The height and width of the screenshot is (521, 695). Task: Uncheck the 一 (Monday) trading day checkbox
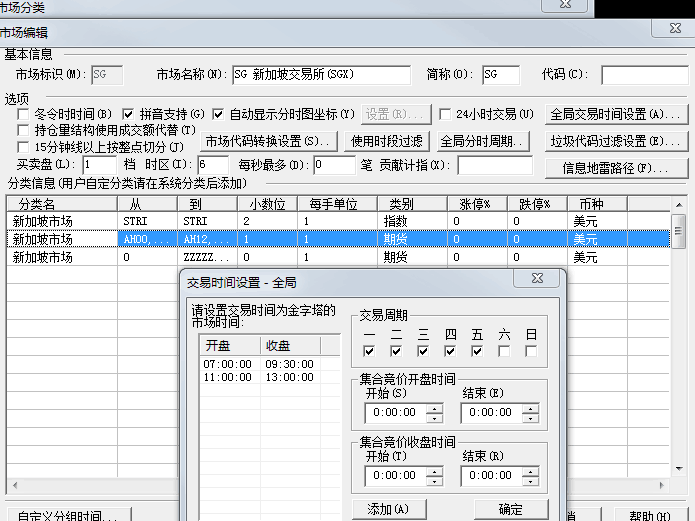[370, 351]
